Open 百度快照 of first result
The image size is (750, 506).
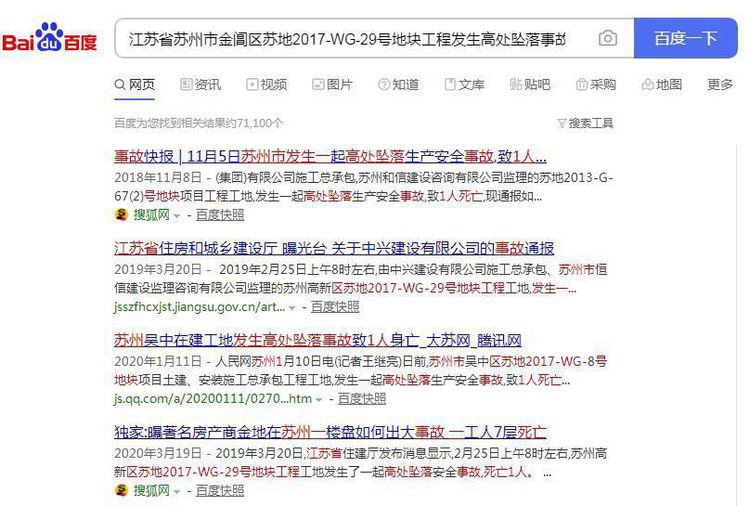pos(220,215)
